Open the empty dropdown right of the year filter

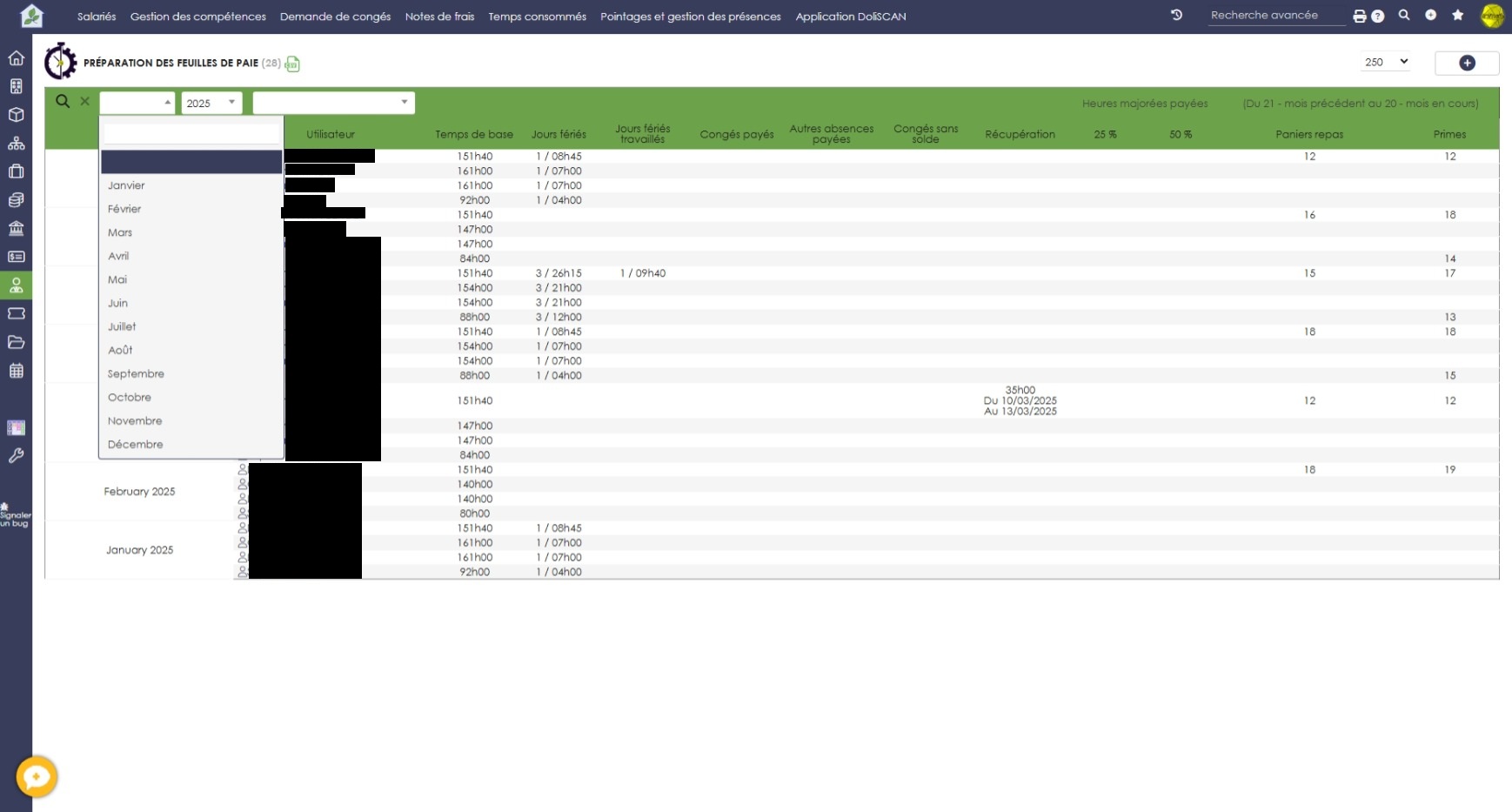(333, 103)
